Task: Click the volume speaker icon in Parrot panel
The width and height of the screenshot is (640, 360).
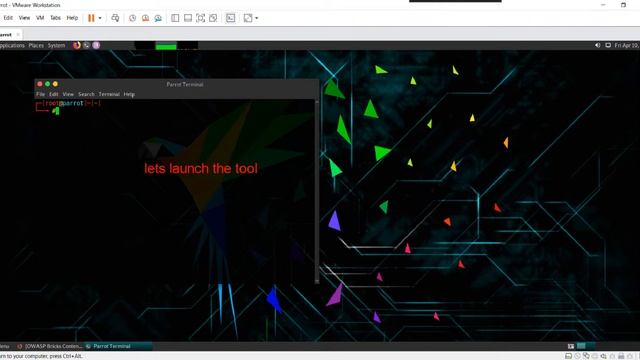Action: (x=598, y=45)
